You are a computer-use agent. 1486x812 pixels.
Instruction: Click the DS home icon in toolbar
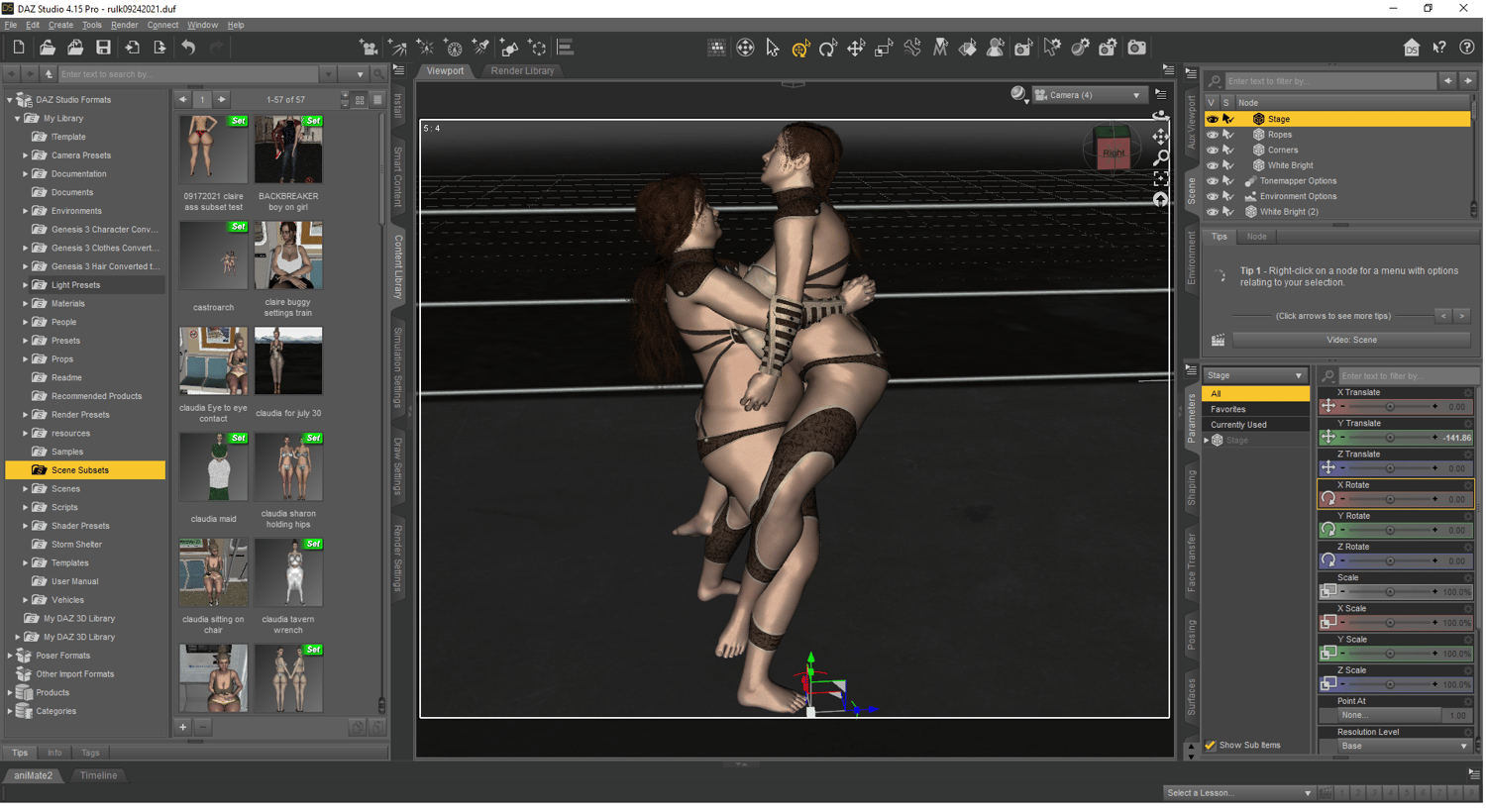(1412, 48)
